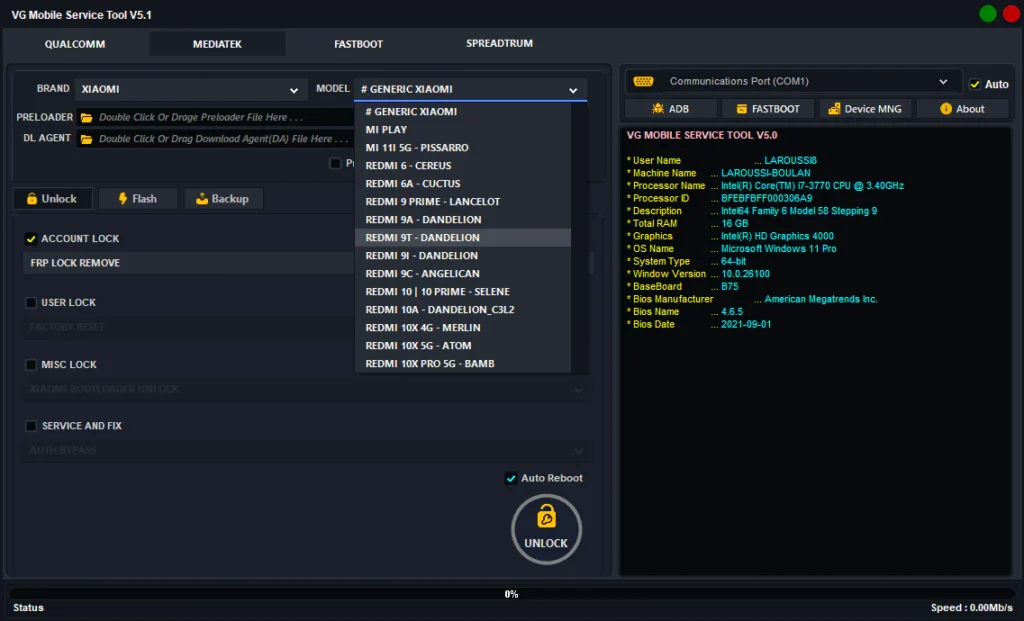Click the red close circle icon

pos(1011,14)
